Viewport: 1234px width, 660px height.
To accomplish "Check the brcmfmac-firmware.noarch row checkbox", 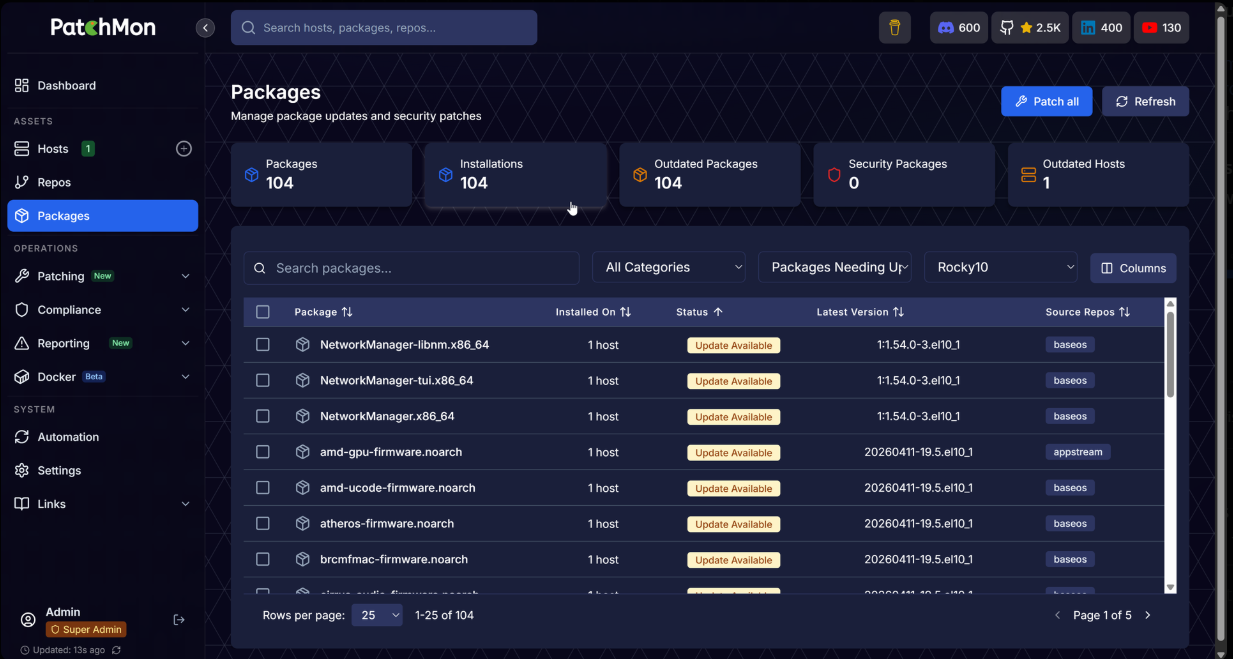I will point(263,560).
